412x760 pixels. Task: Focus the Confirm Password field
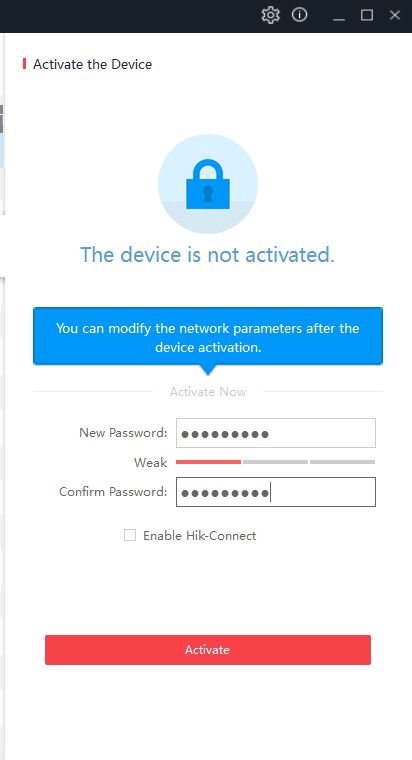pos(276,492)
